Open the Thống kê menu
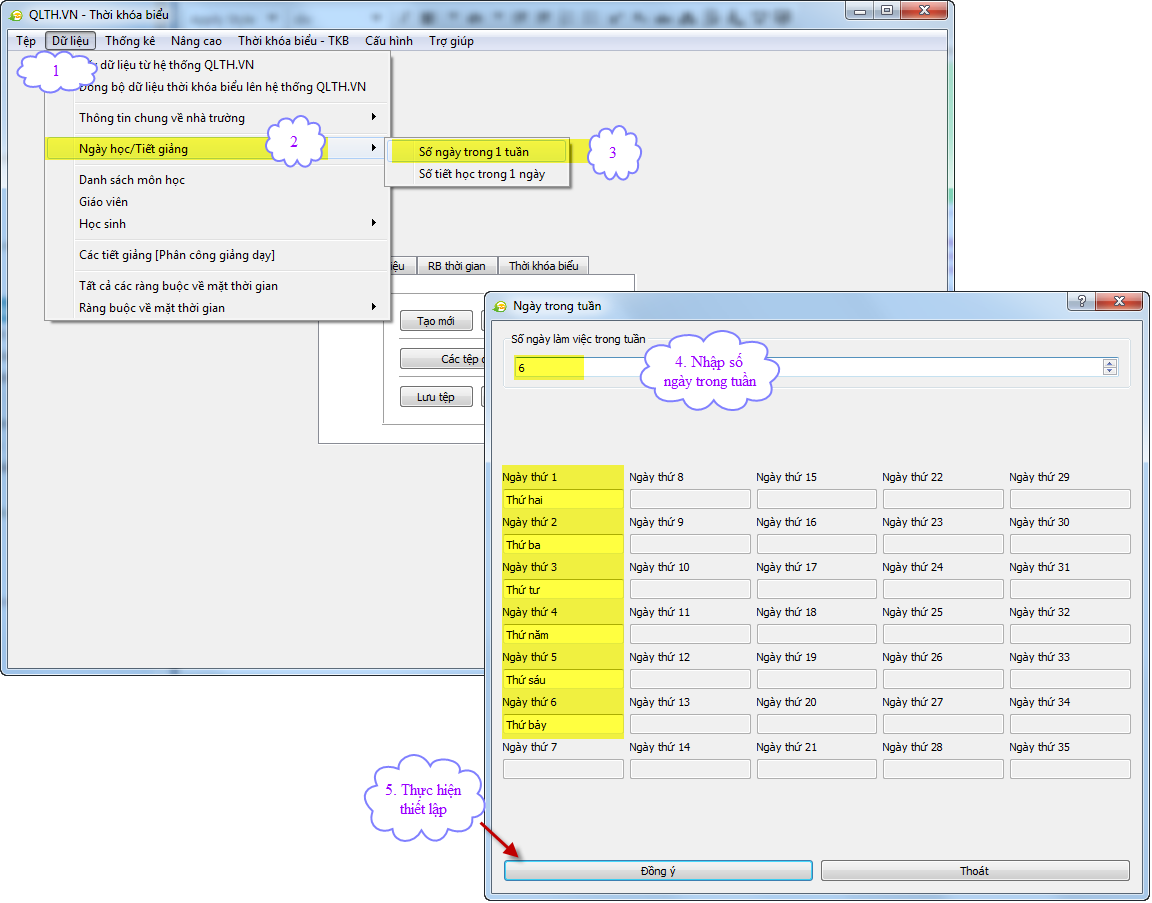The height and width of the screenshot is (903, 1152). click(x=130, y=41)
